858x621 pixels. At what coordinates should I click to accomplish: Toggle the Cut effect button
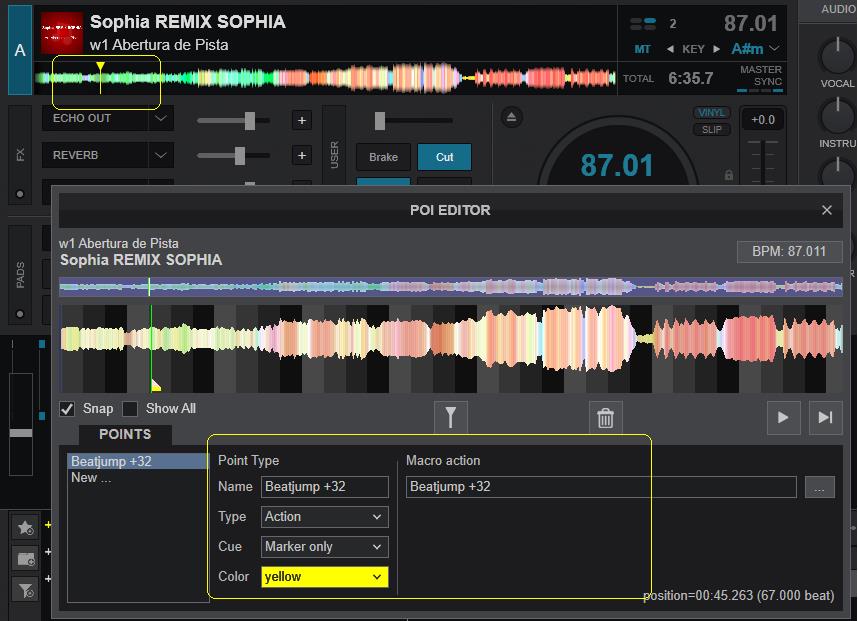point(444,157)
